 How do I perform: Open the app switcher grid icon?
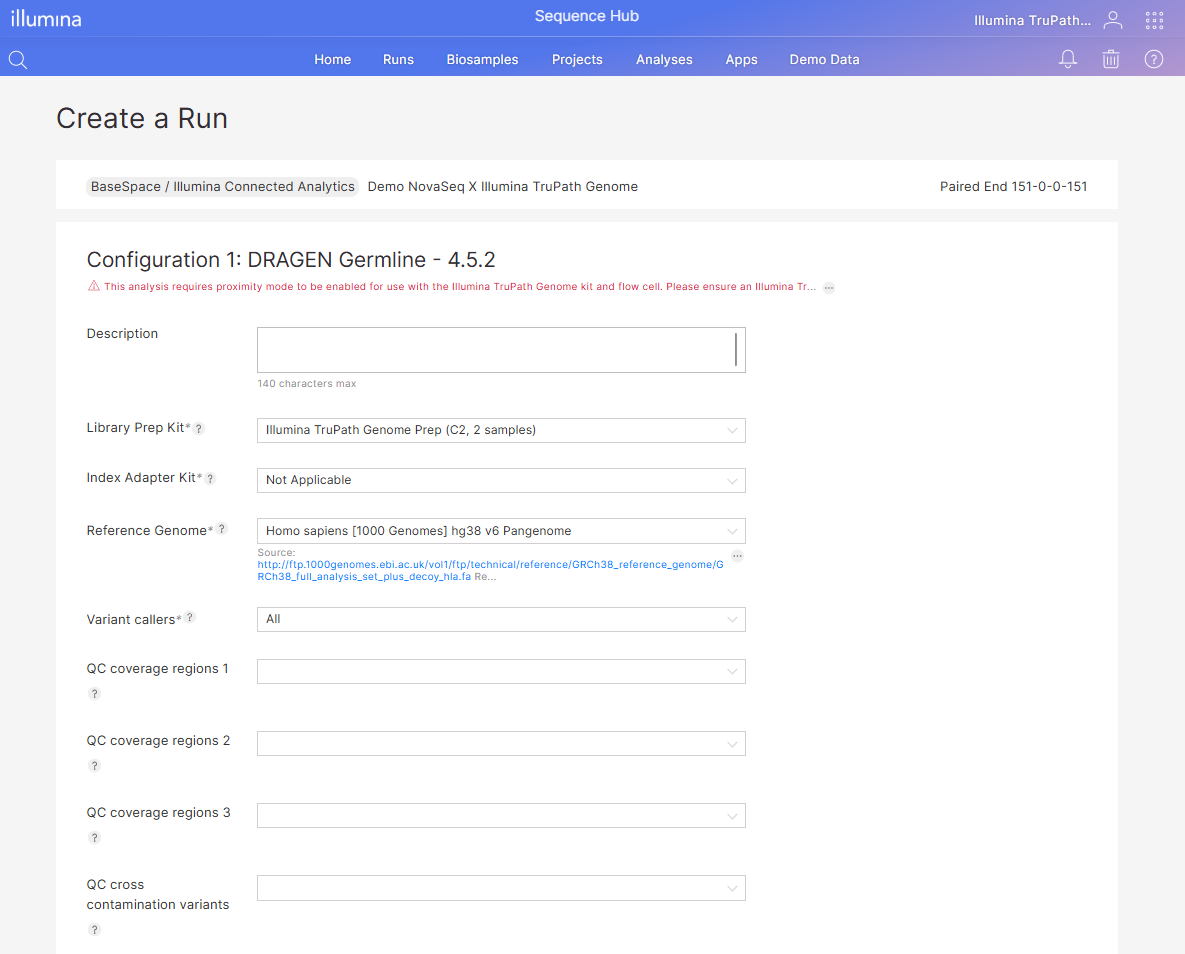coord(1154,20)
